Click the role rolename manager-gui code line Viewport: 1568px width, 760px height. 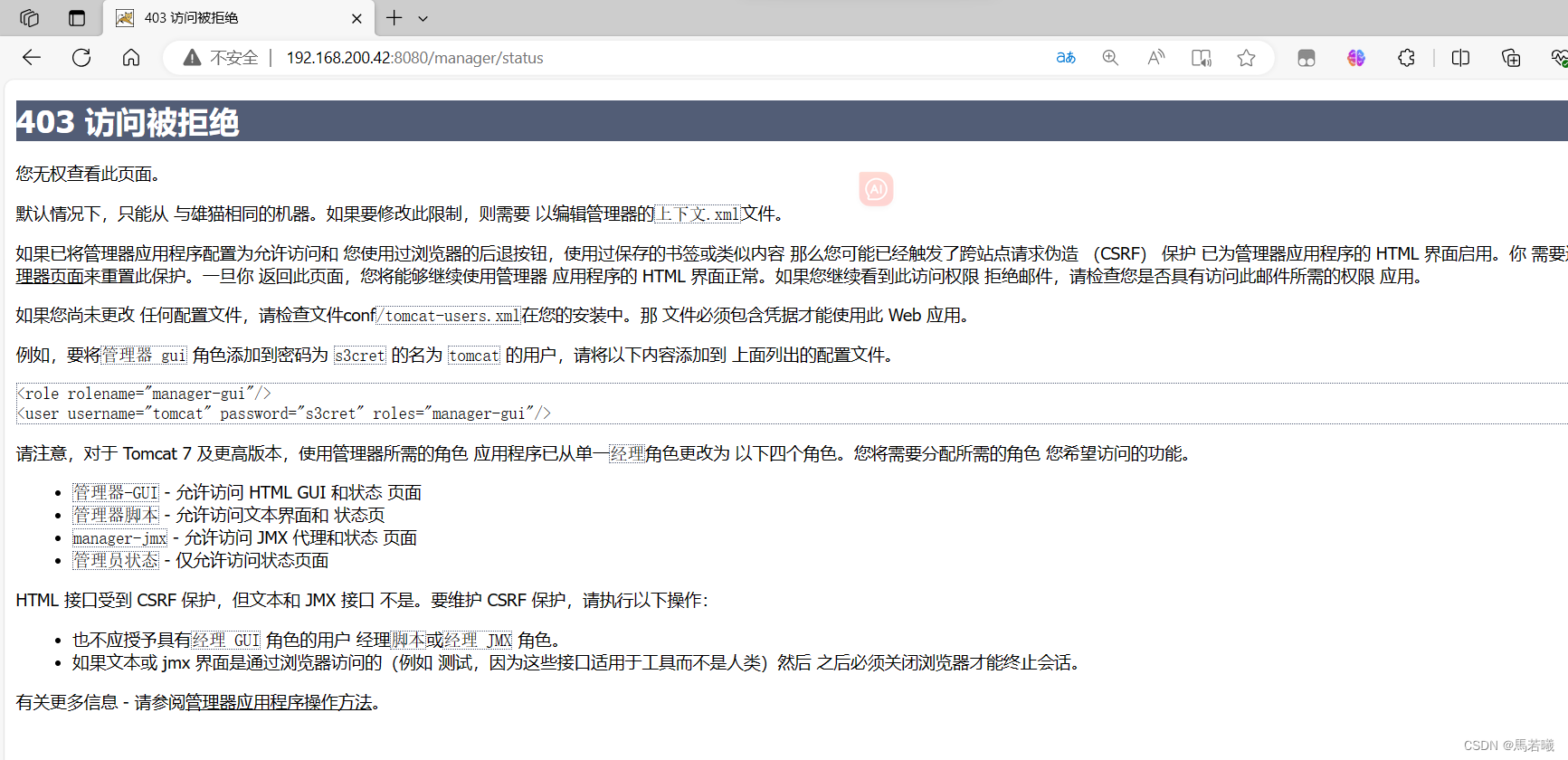click(144, 394)
